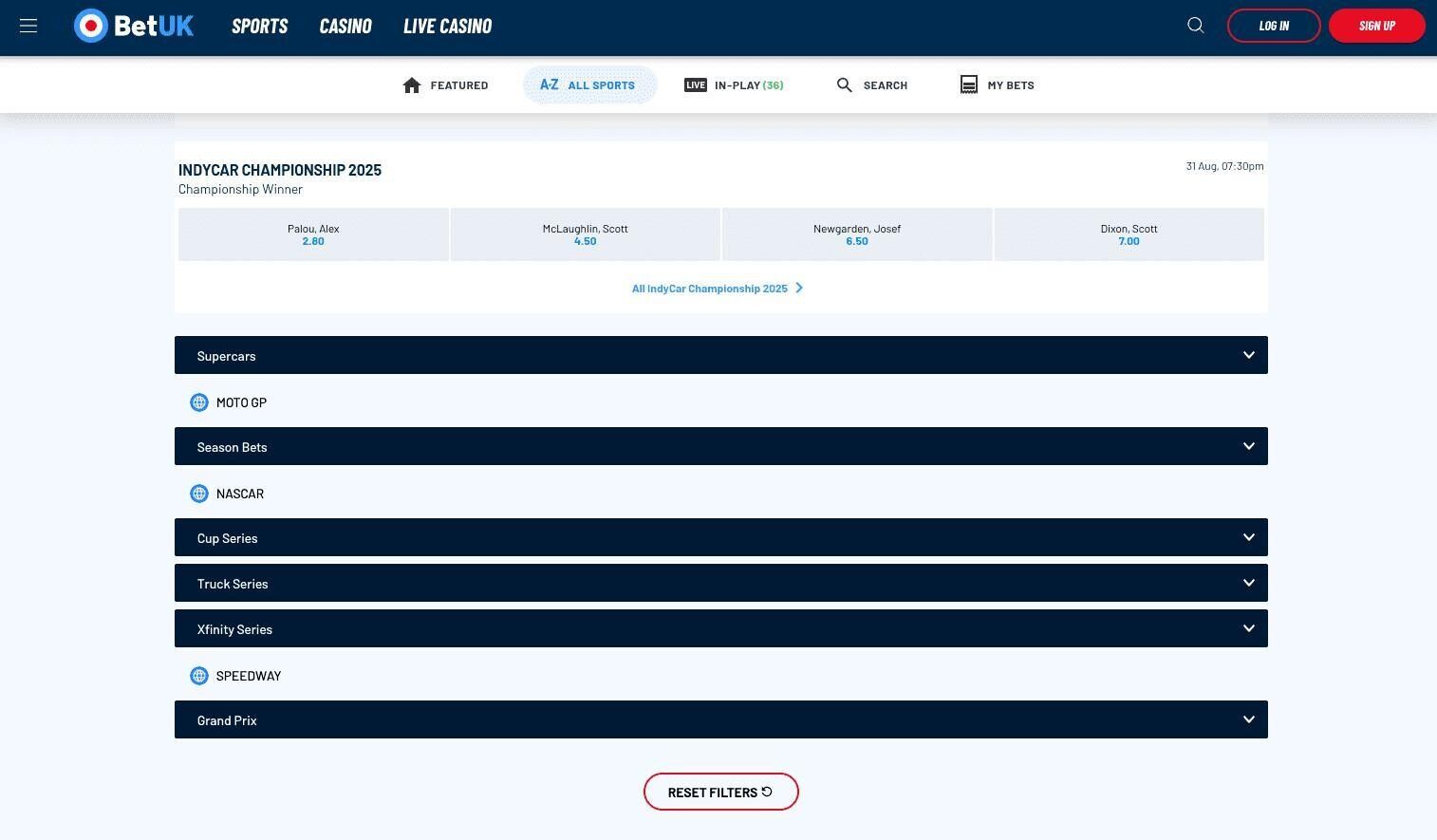Switch to the All Sports tab
This screenshot has height=840, width=1437.
(x=589, y=85)
